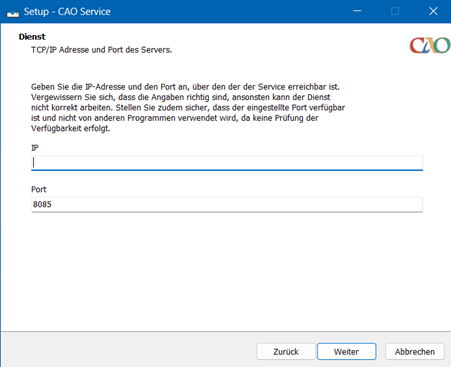Image resolution: width=451 pixels, height=367 pixels.
Task: Click the line starting ist und nicht von
Action: pos(175,118)
